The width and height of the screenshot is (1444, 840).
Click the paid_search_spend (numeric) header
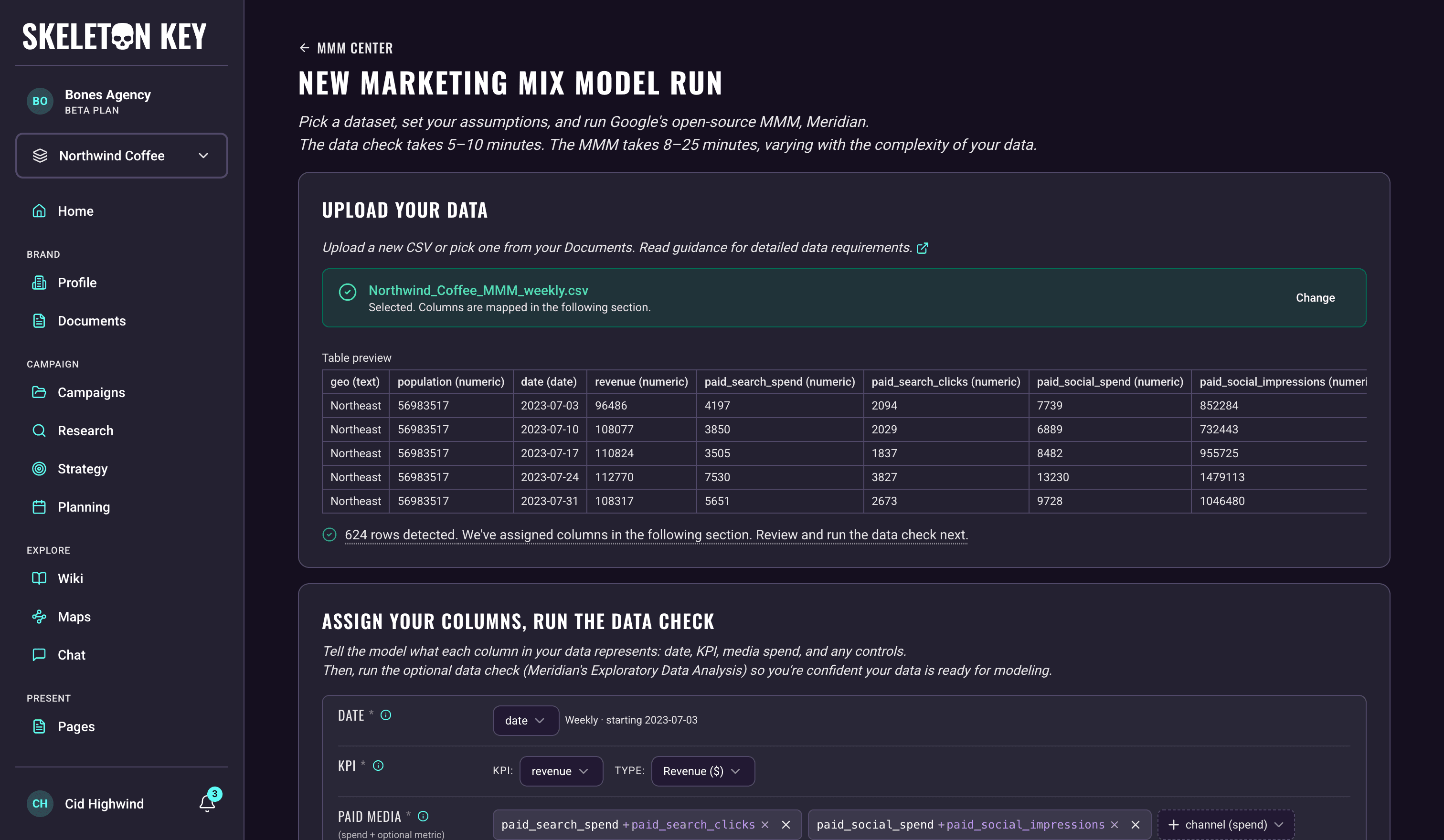(780, 382)
